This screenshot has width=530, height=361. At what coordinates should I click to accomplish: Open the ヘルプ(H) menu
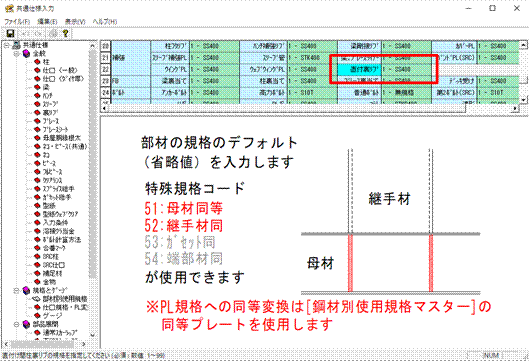(105, 21)
